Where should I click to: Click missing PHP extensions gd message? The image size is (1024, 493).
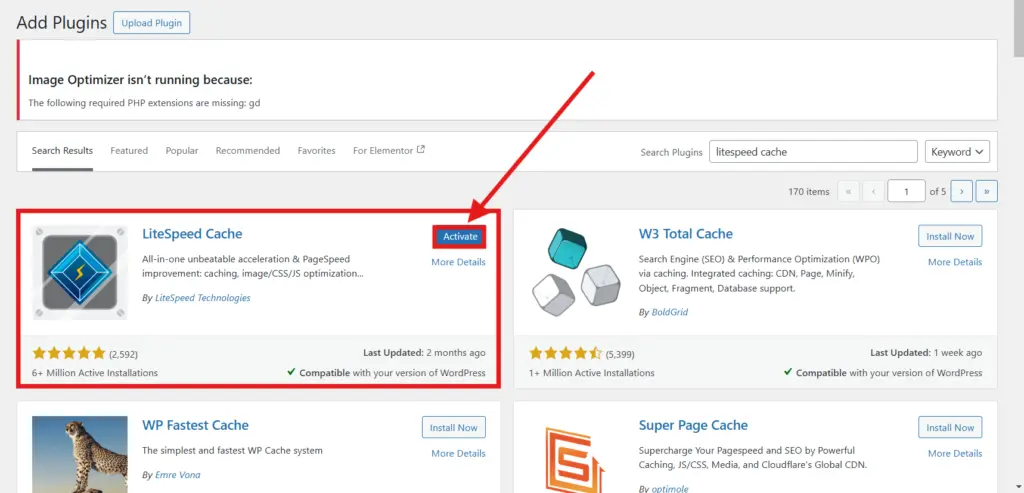144,103
